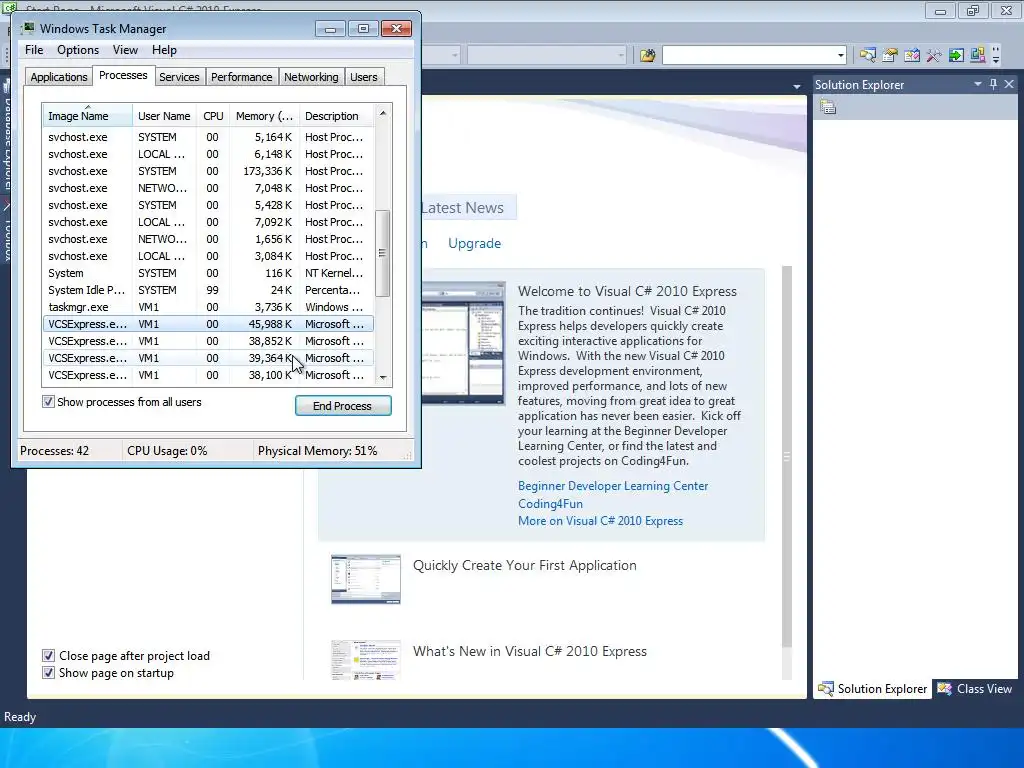Image resolution: width=1024 pixels, height=768 pixels.
Task: Open the Find combo box dropdown arrow
Action: coord(841,56)
